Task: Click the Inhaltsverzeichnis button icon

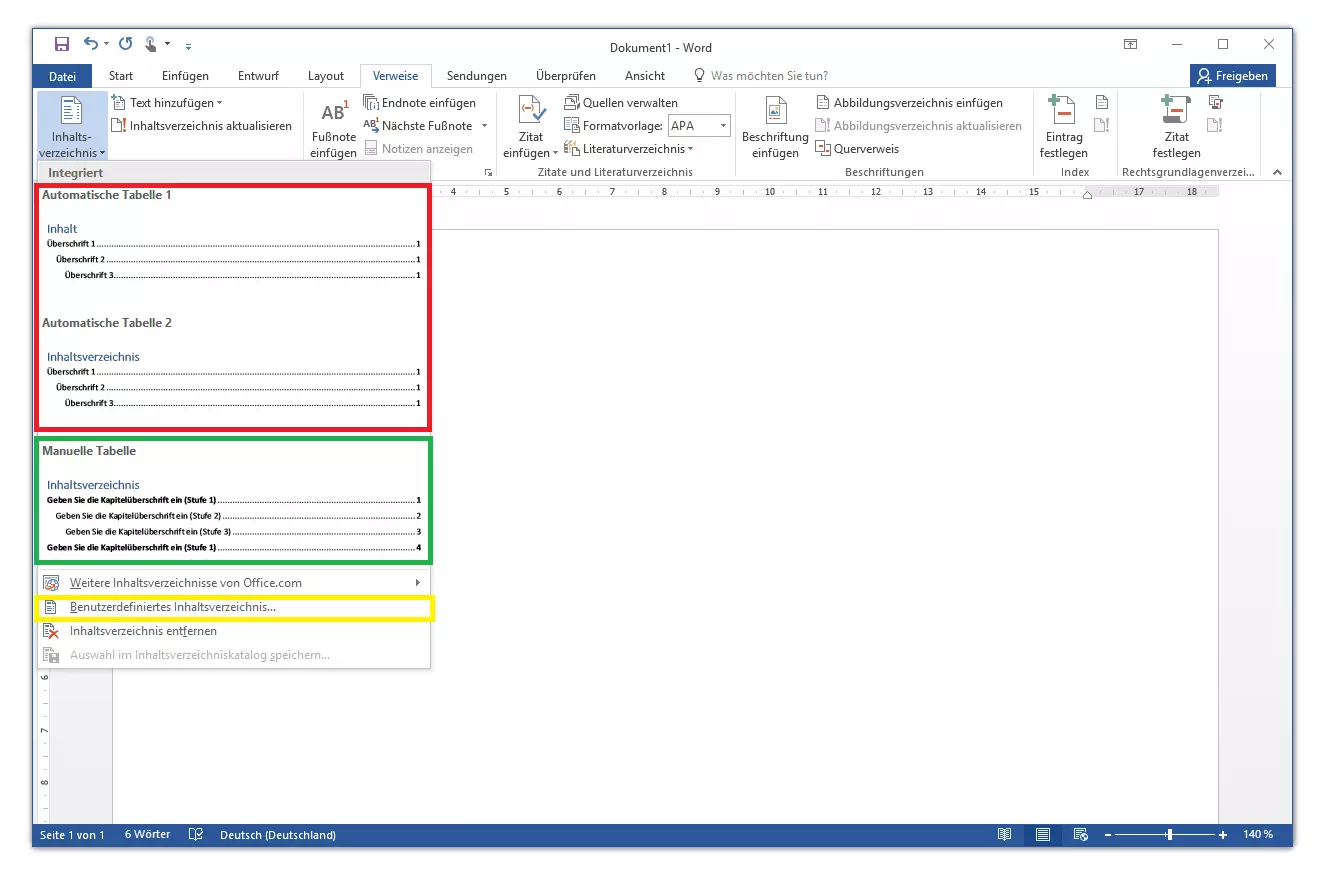Action: pyautogui.click(x=72, y=110)
